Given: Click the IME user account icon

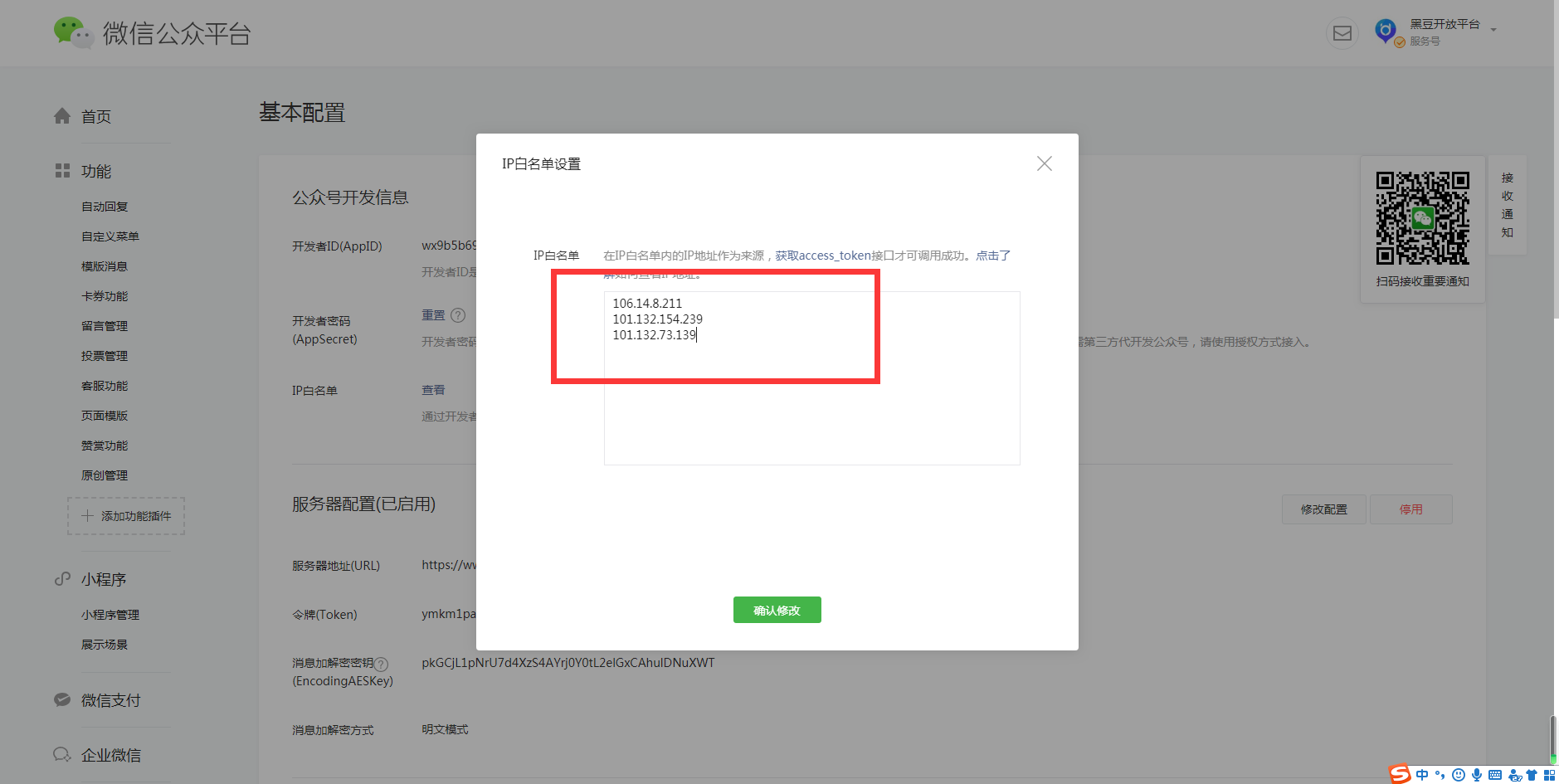Looking at the screenshot, I should pos(1515,775).
